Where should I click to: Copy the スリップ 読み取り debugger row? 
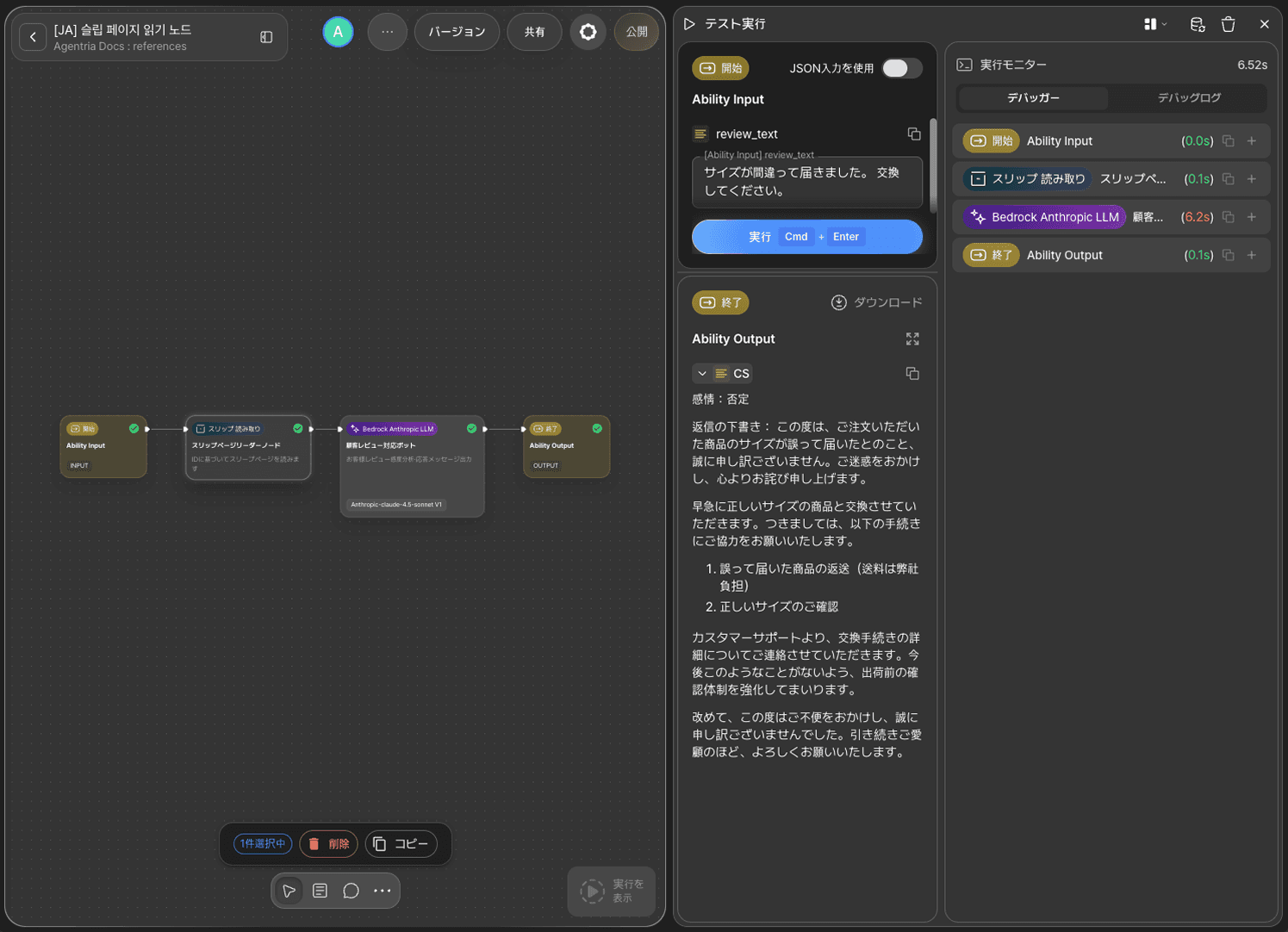click(1229, 179)
